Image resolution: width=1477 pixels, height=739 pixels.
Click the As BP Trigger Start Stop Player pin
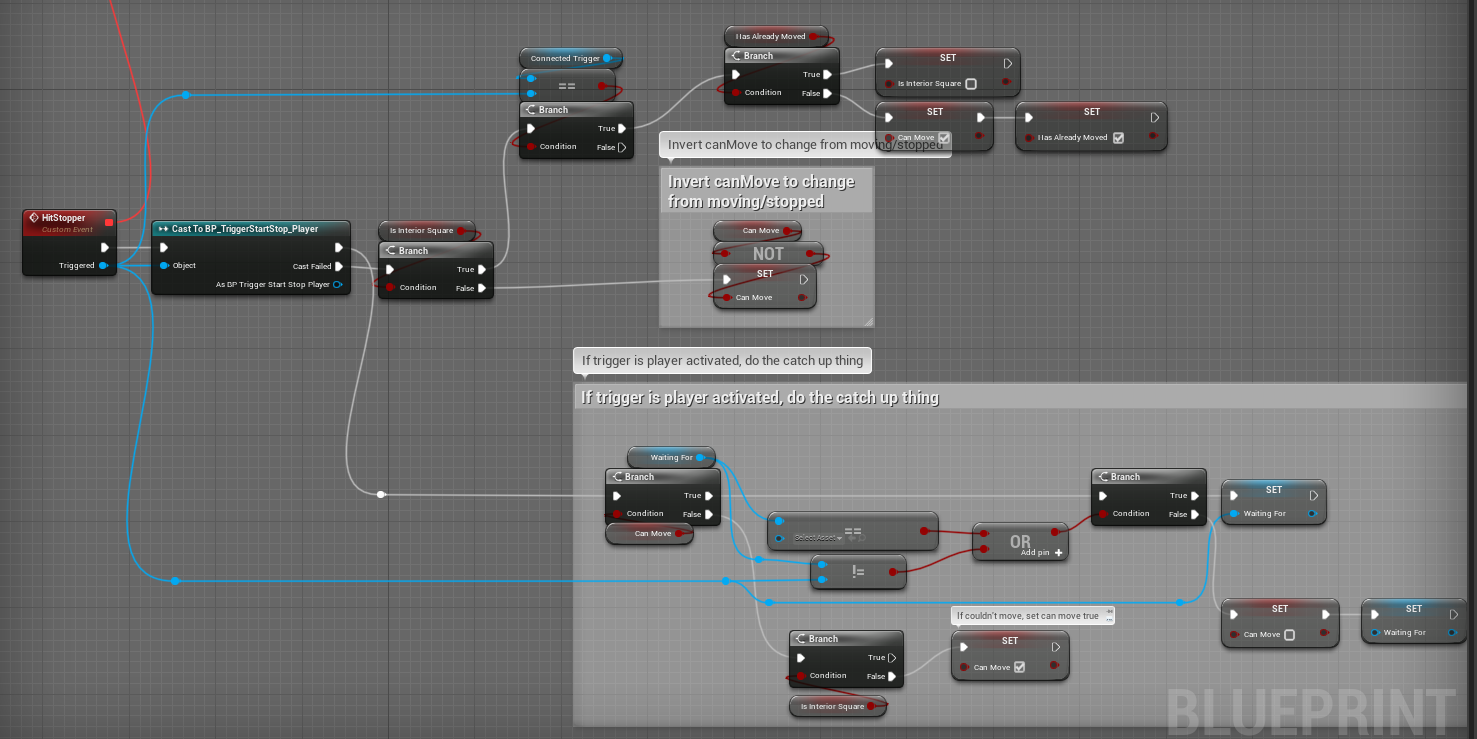click(338, 284)
